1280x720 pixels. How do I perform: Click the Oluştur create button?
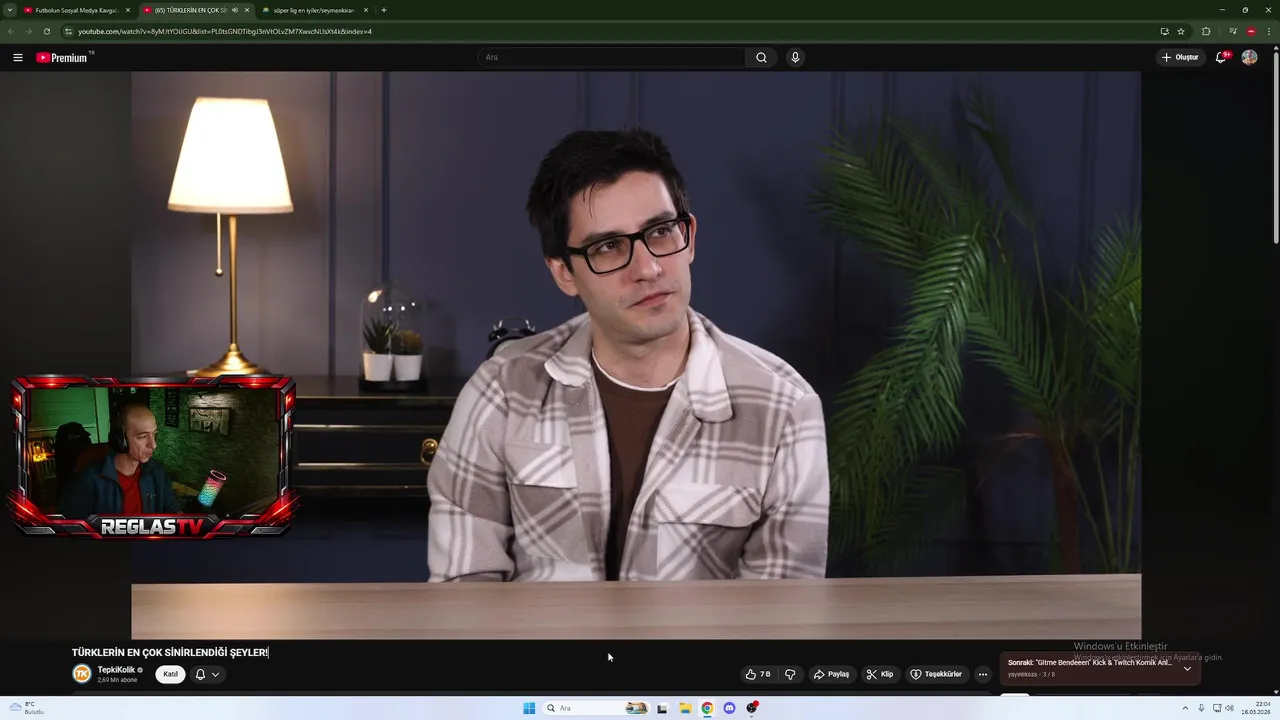(x=1180, y=58)
